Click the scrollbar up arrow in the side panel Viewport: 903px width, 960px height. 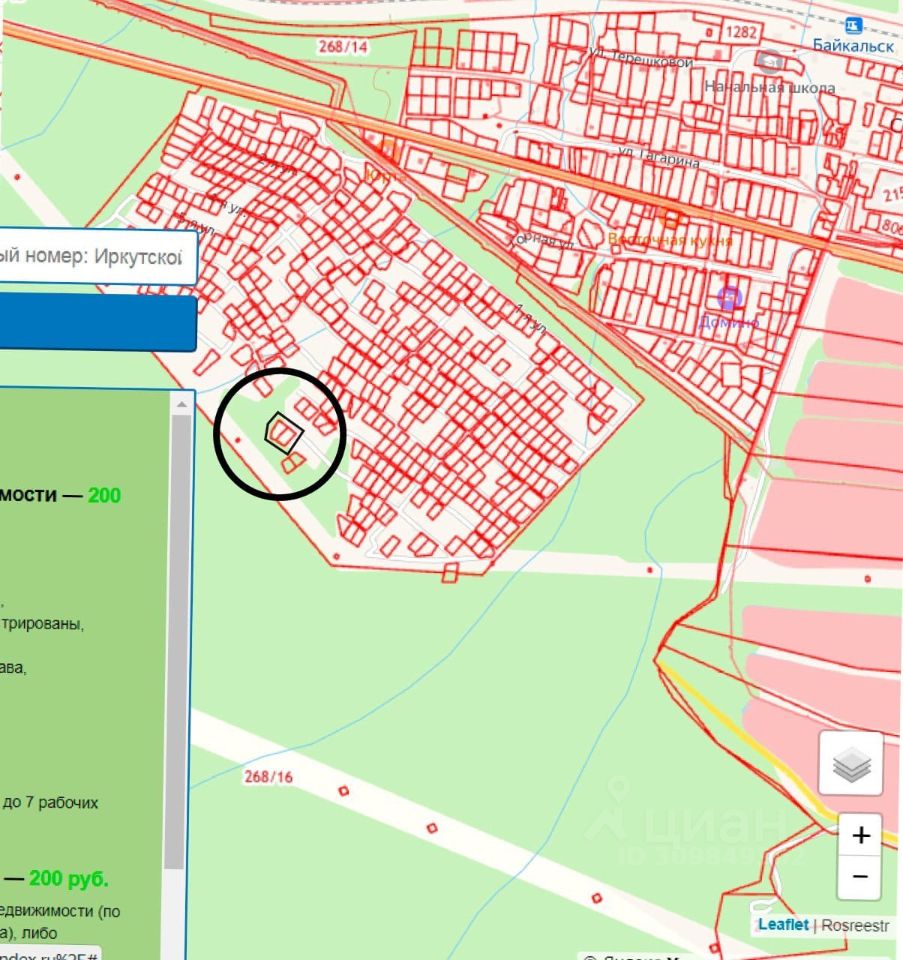click(x=181, y=404)
